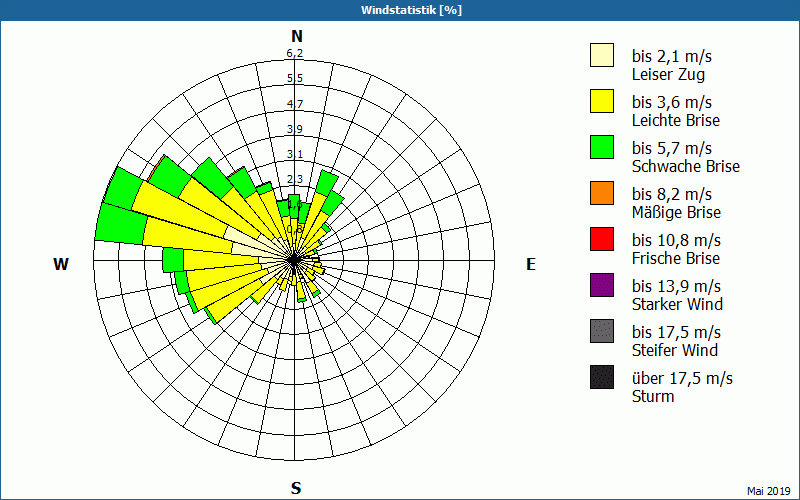Image resolution: width=800 pixels, height=500 pixels.
Task: Click the 'Sturm' legend label
Action: [653, 396]
